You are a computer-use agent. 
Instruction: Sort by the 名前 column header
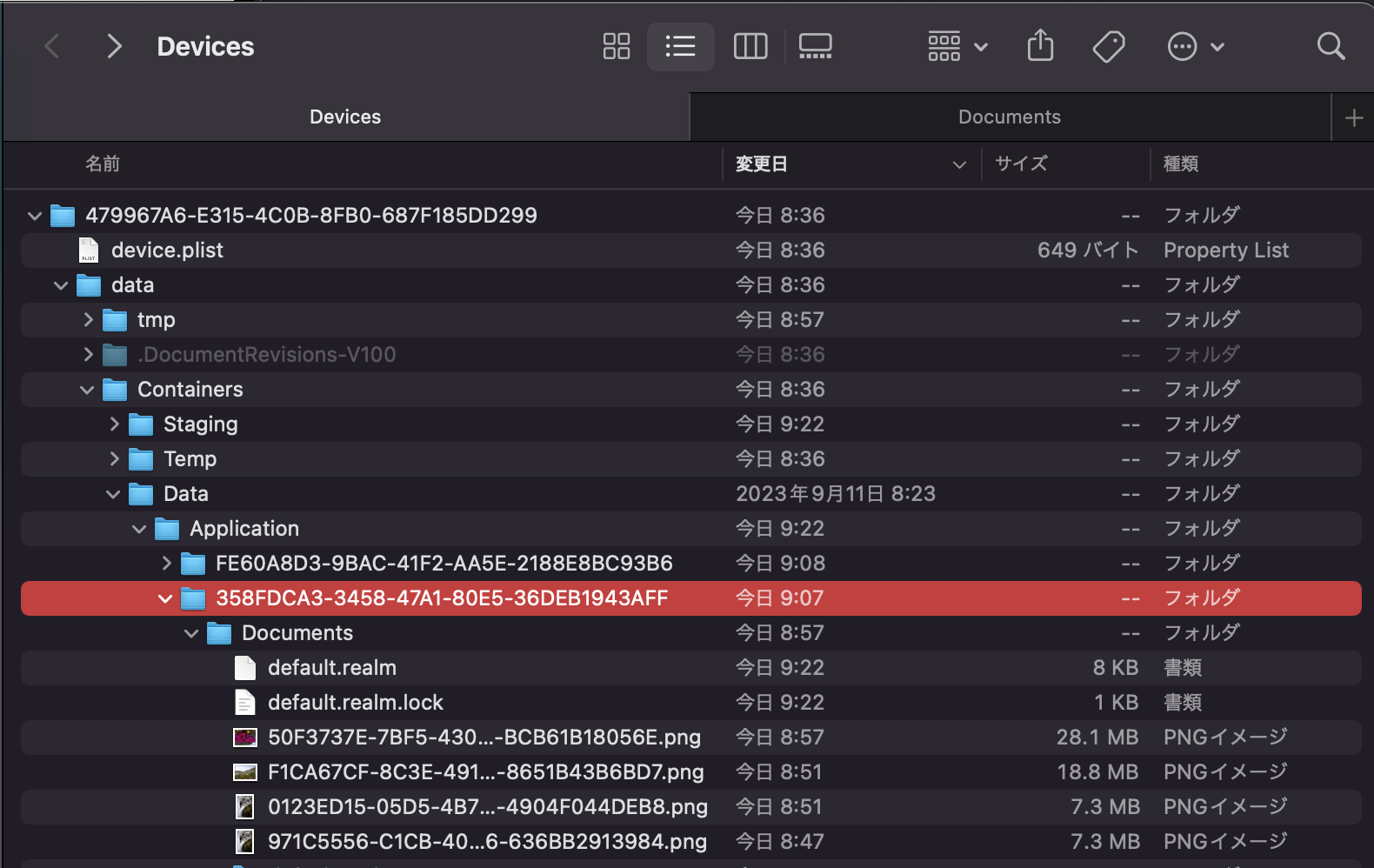(x=103, y=164)
